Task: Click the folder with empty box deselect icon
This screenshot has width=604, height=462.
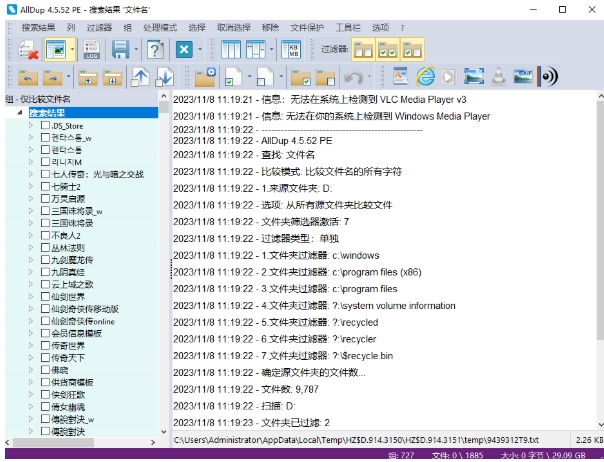Action: [x=325, y=77]
